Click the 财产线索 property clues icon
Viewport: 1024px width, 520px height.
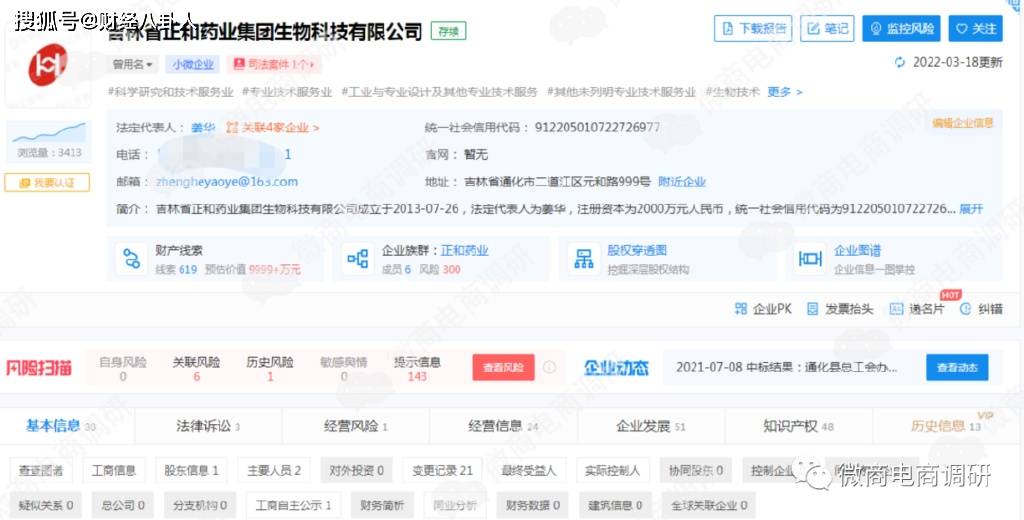[x=130, y=259]
